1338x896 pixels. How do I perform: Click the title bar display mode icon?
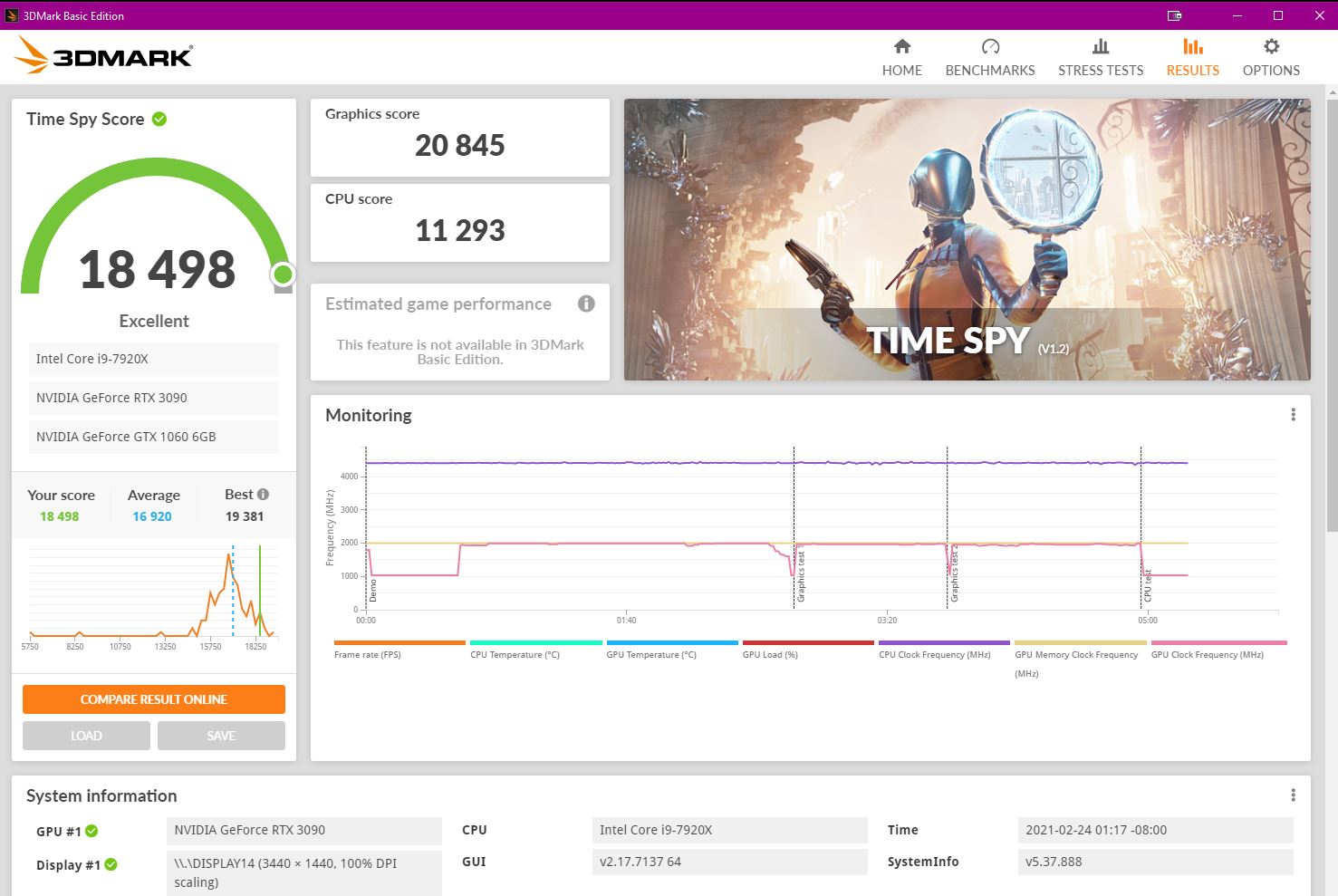click(1174, 15)
